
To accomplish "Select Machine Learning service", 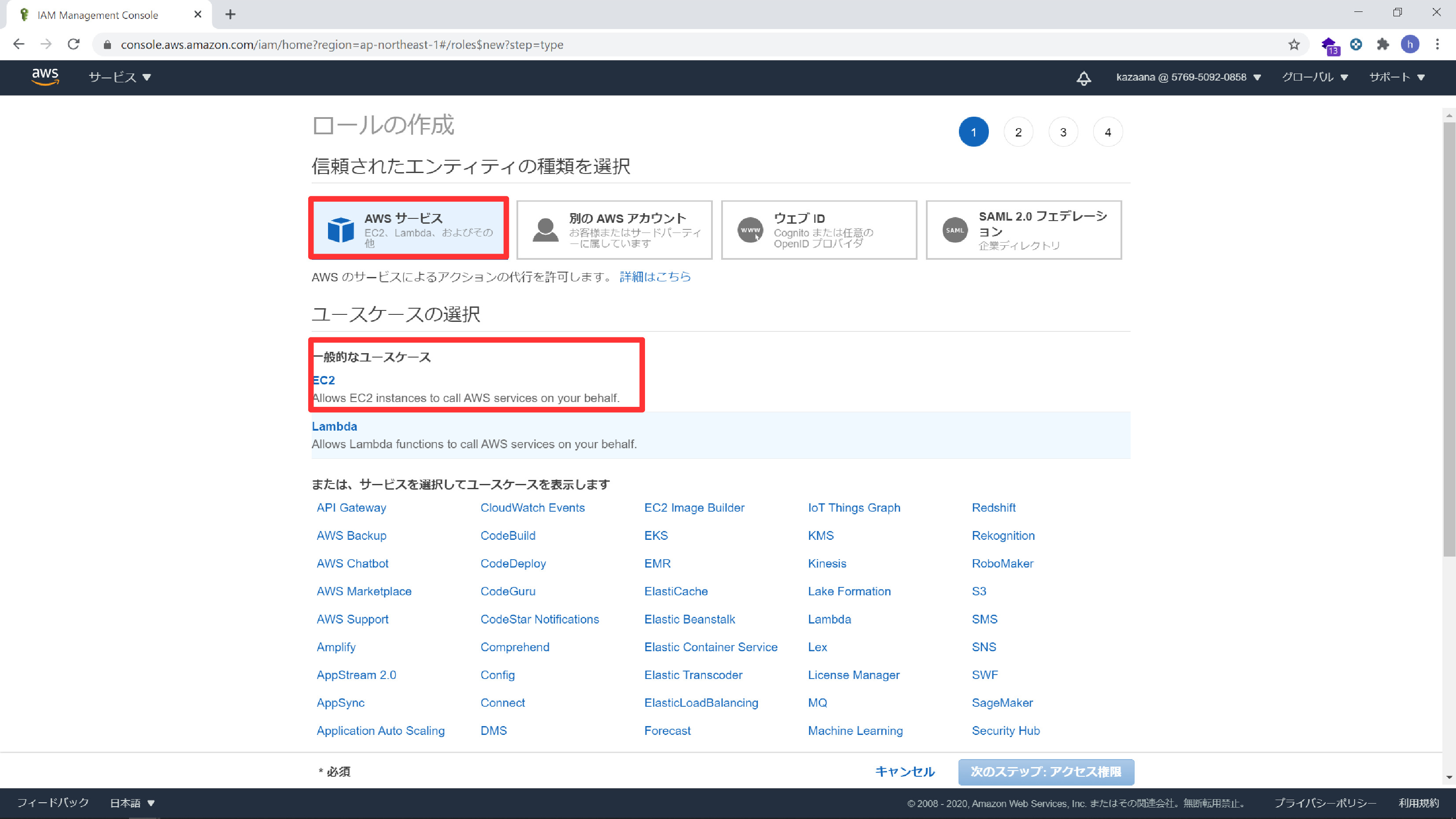I will (x=855, y=731).
